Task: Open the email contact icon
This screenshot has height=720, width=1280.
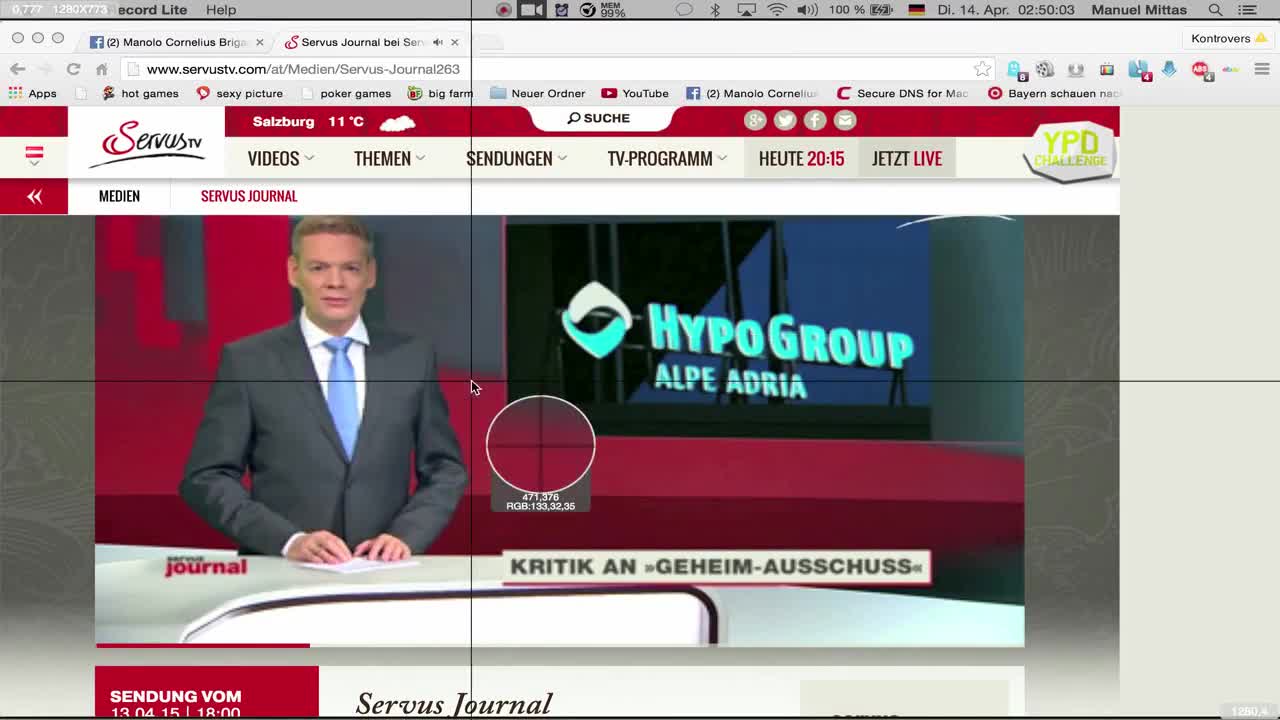Action: 845,120
